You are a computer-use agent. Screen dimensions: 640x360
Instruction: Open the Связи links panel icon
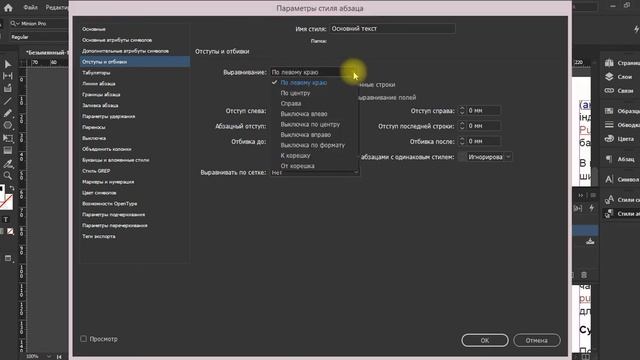click(x=609, y=90)
